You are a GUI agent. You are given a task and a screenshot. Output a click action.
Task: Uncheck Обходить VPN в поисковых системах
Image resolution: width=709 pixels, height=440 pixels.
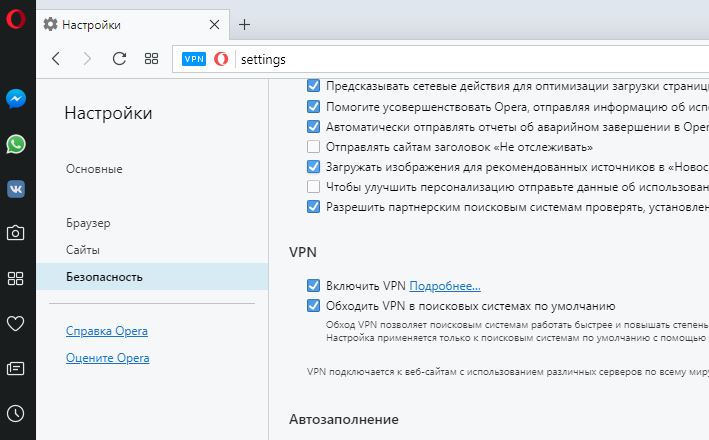pyautogui.click(x=313, y=306)
